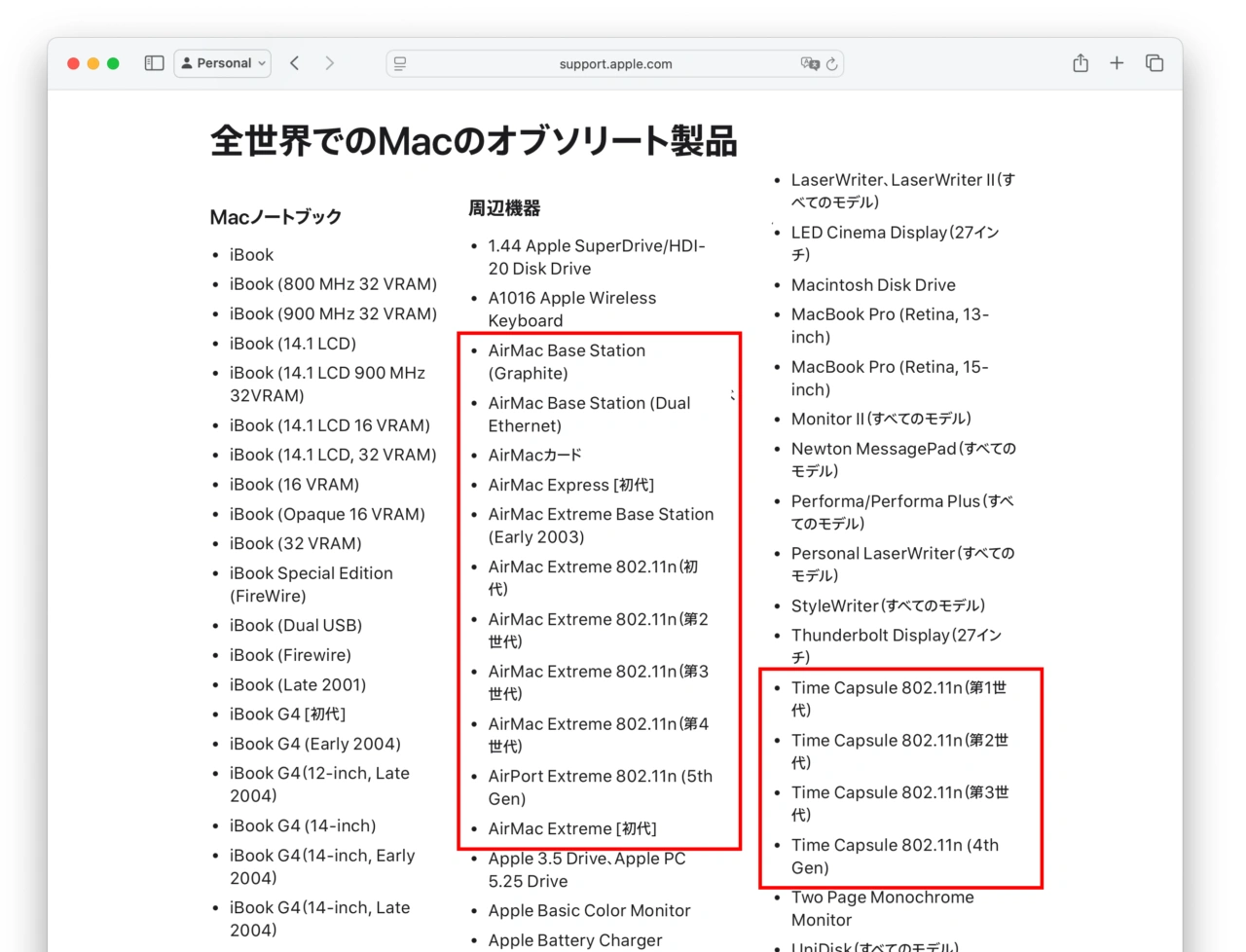This screenshot has width=1246, height=952.
Task: Click the Macノートブック section heading
Action: [x=275, y=217]
